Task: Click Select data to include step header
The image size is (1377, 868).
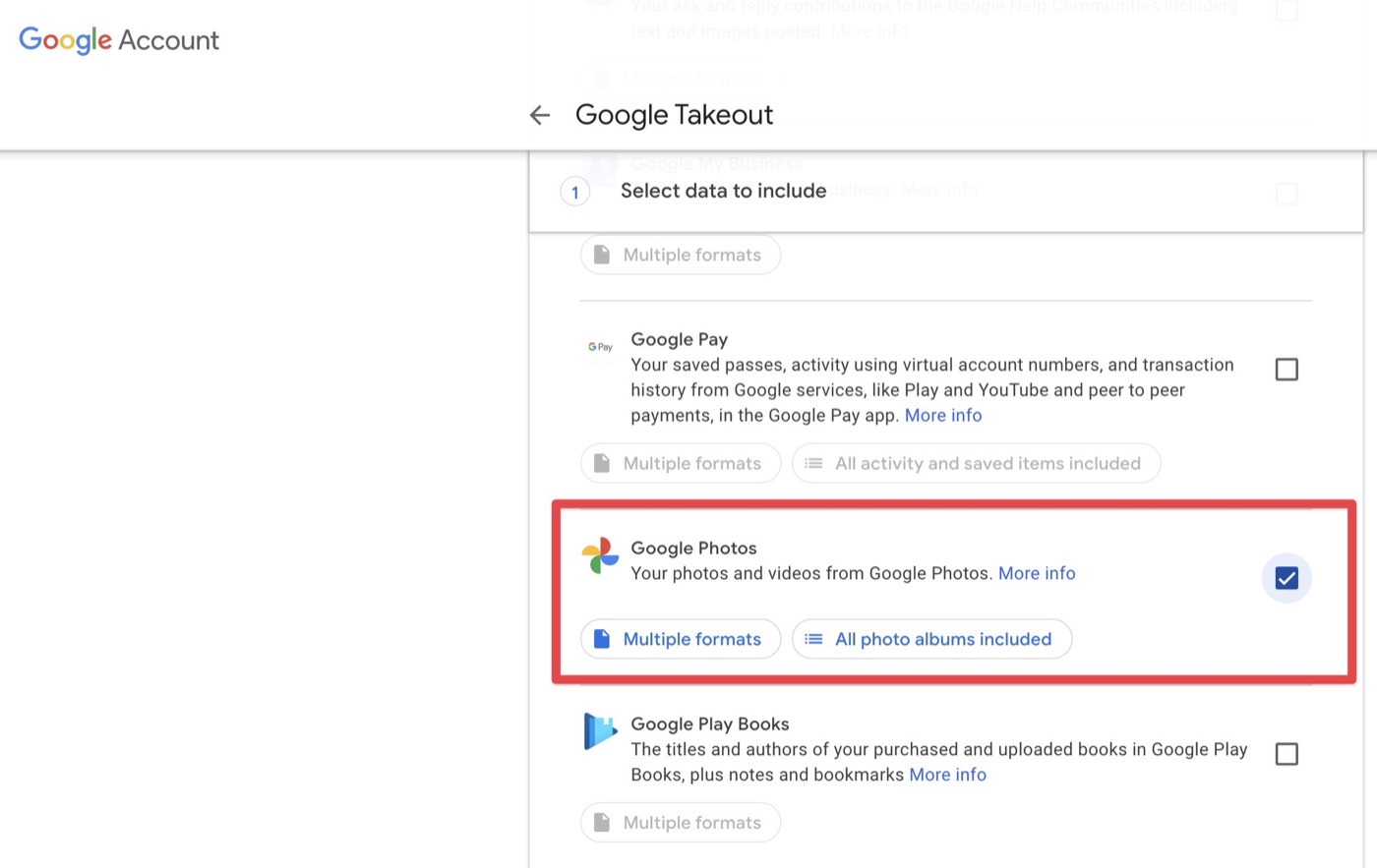Action: click(723, 192)
